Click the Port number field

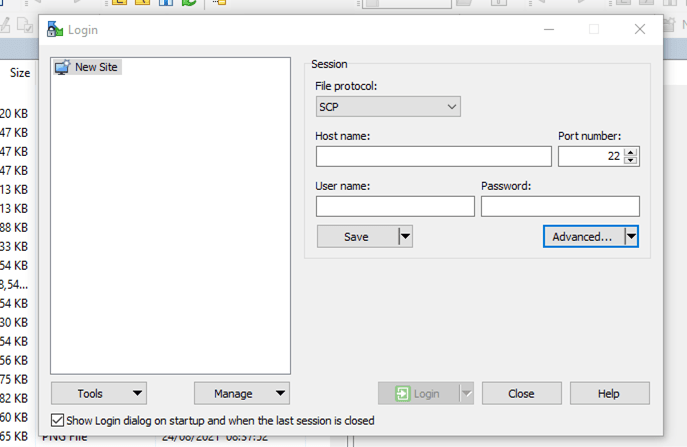(591, 156)
